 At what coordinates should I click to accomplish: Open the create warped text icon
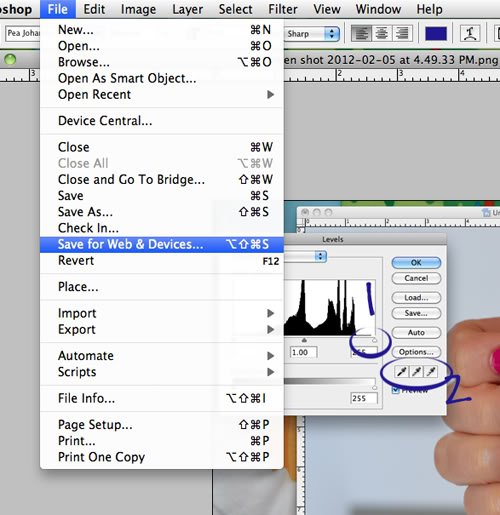(x=470, y=33)
